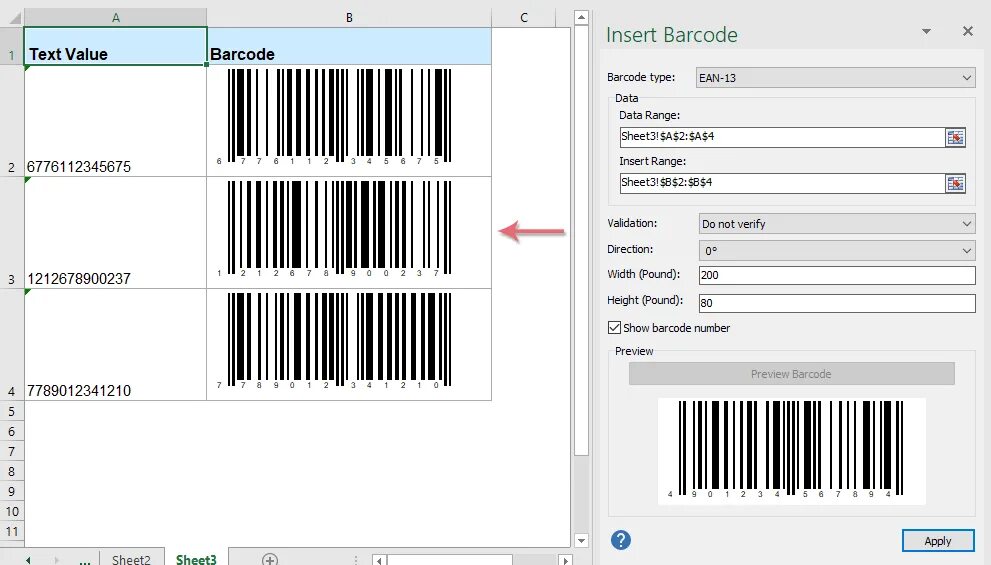Screen dimensions: 991x565
Task: Click the Preview Barcode button
Action: 791,374
